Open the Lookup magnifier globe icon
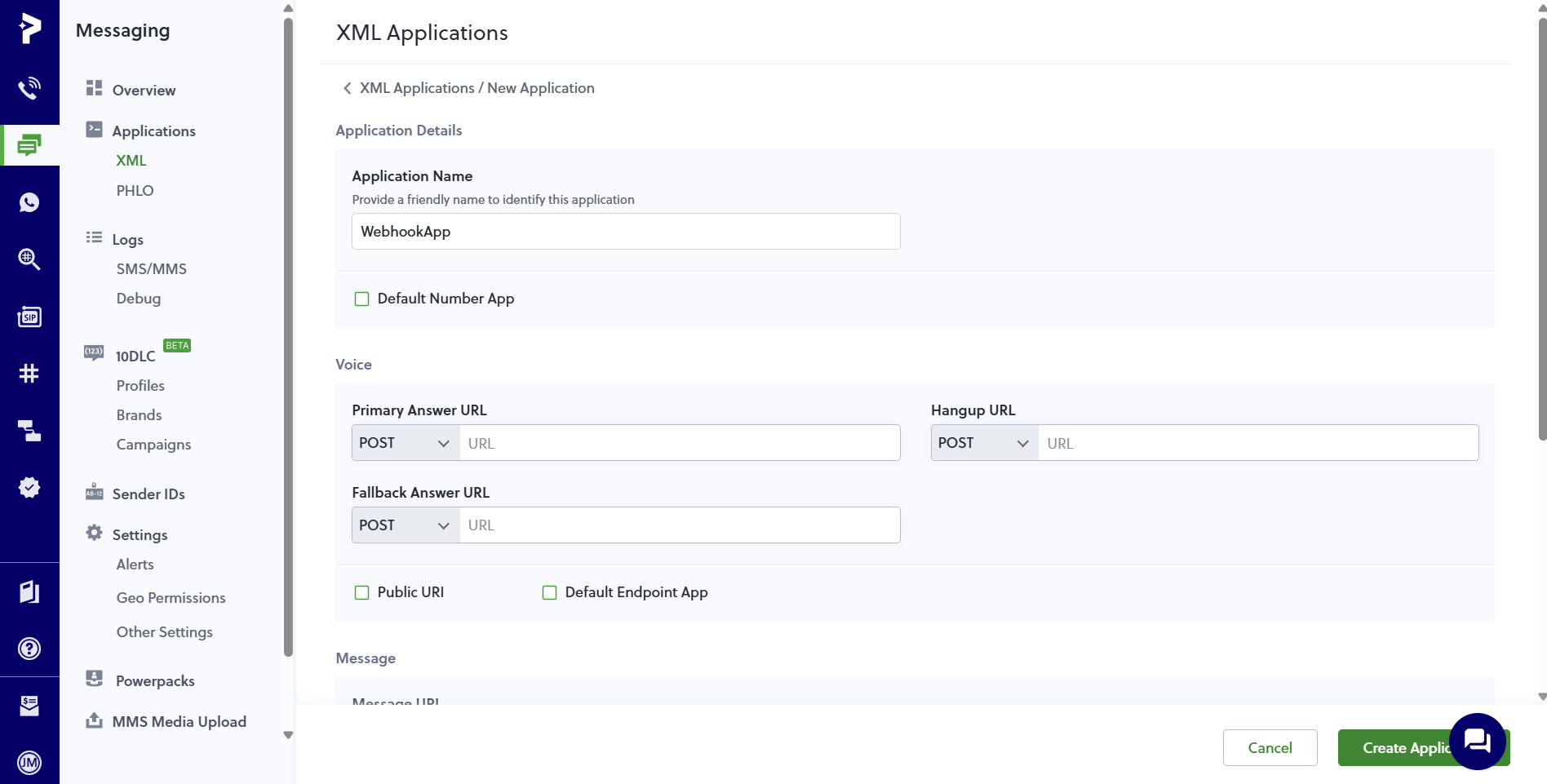 pyautogui.click(x=29, y=259)
